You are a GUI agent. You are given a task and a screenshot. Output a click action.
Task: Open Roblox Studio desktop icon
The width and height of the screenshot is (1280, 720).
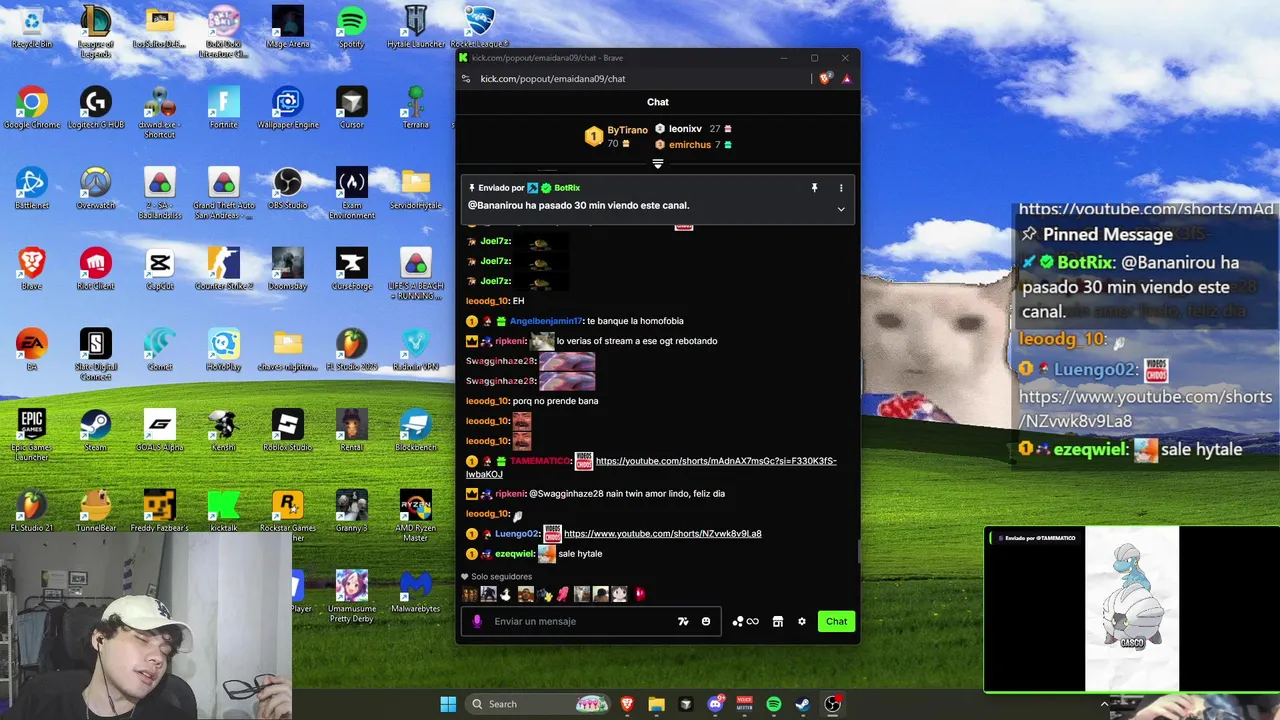pos(288,430)
